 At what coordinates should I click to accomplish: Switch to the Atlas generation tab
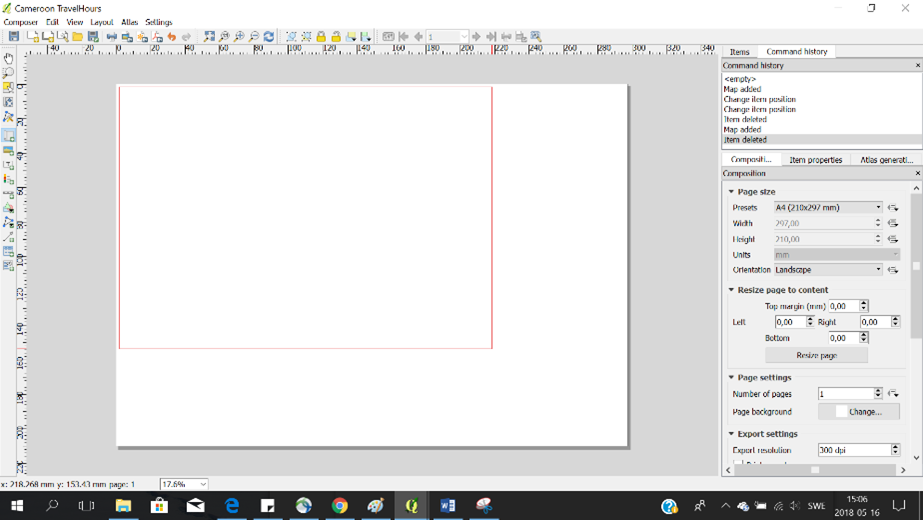point(887,160)
